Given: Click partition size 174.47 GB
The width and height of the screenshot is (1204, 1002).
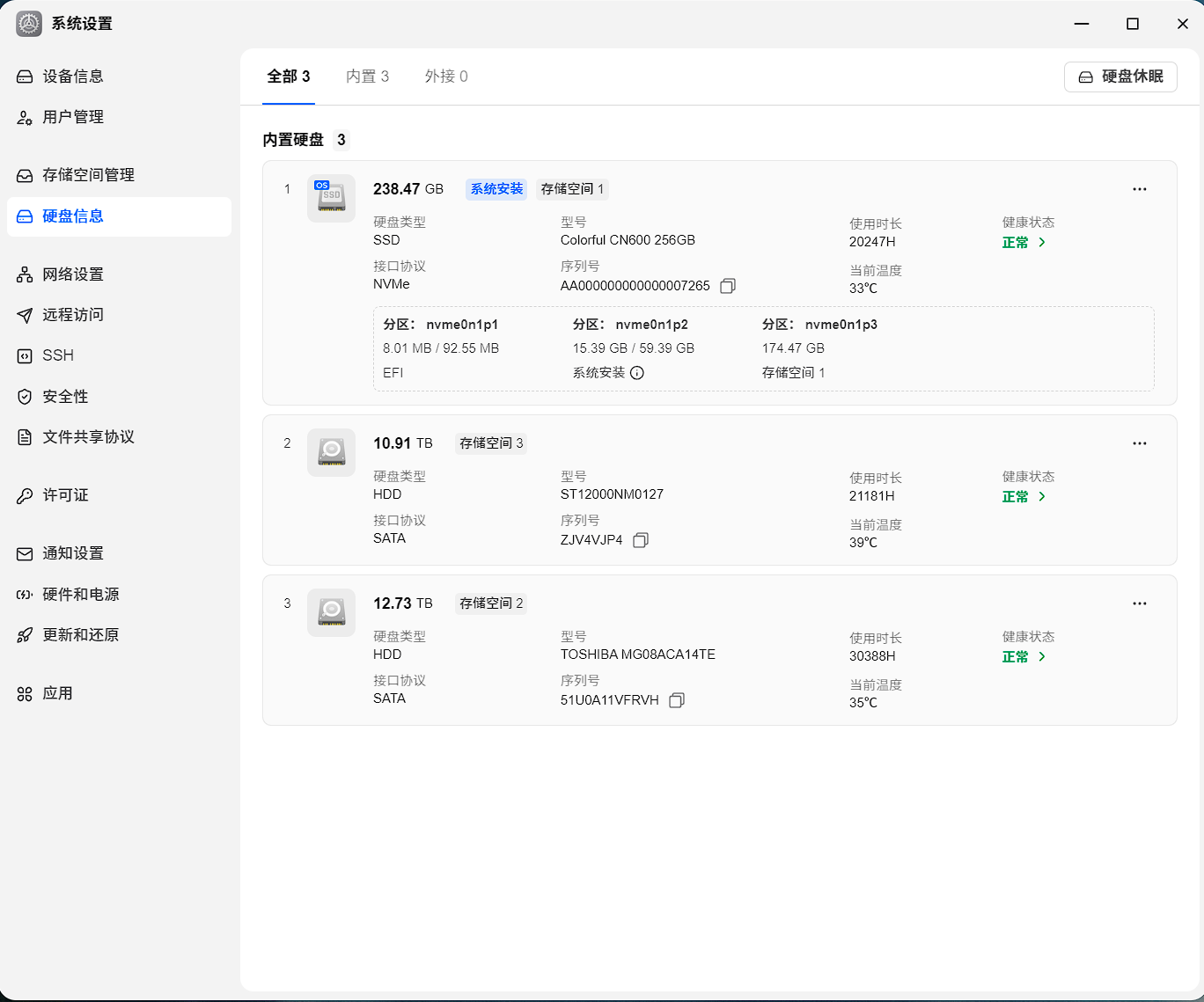Looking at the screenshot, I should pos(793,348).
